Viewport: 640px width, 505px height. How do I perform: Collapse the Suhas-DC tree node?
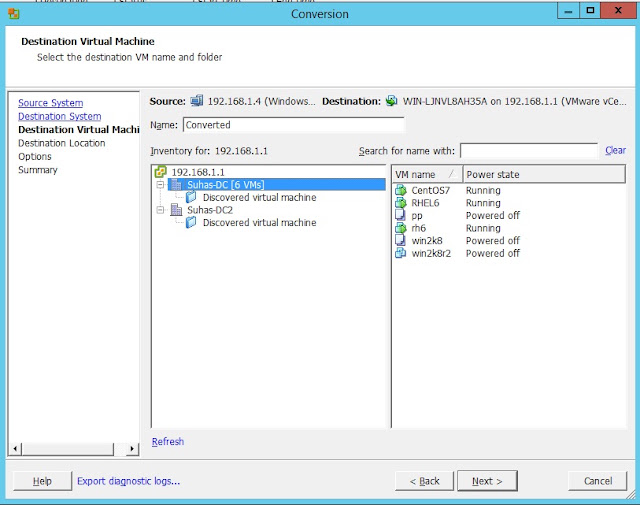point(160,185)
